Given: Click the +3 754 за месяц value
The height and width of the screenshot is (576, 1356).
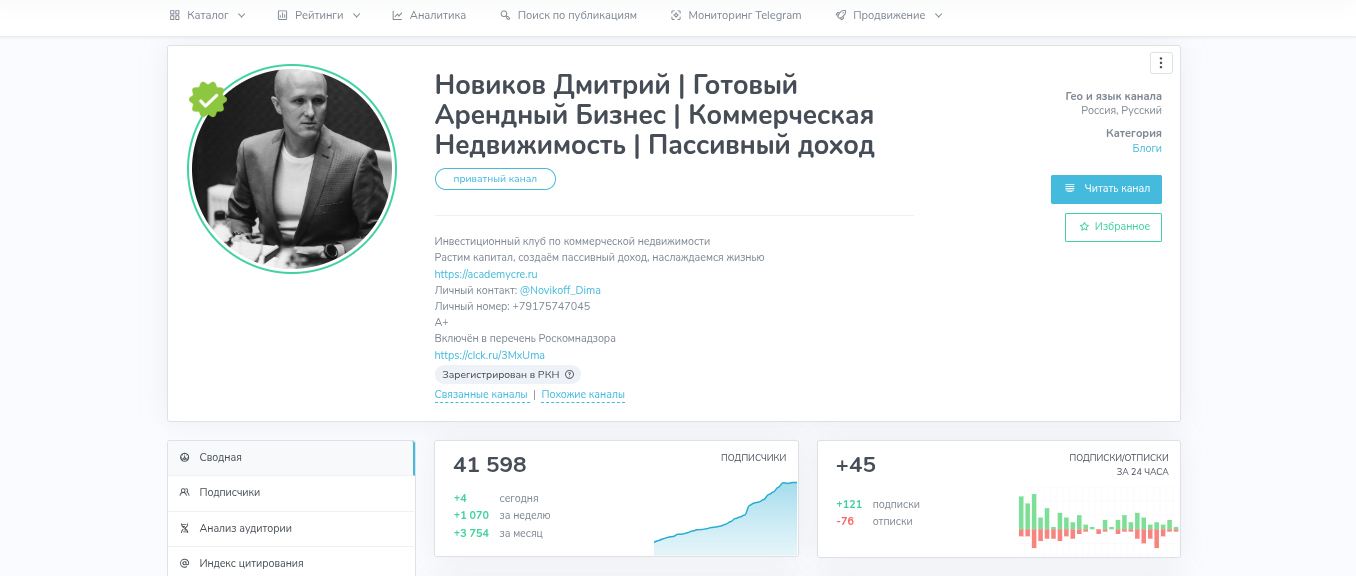Looking at the screenshot, I should coord(471,534).
